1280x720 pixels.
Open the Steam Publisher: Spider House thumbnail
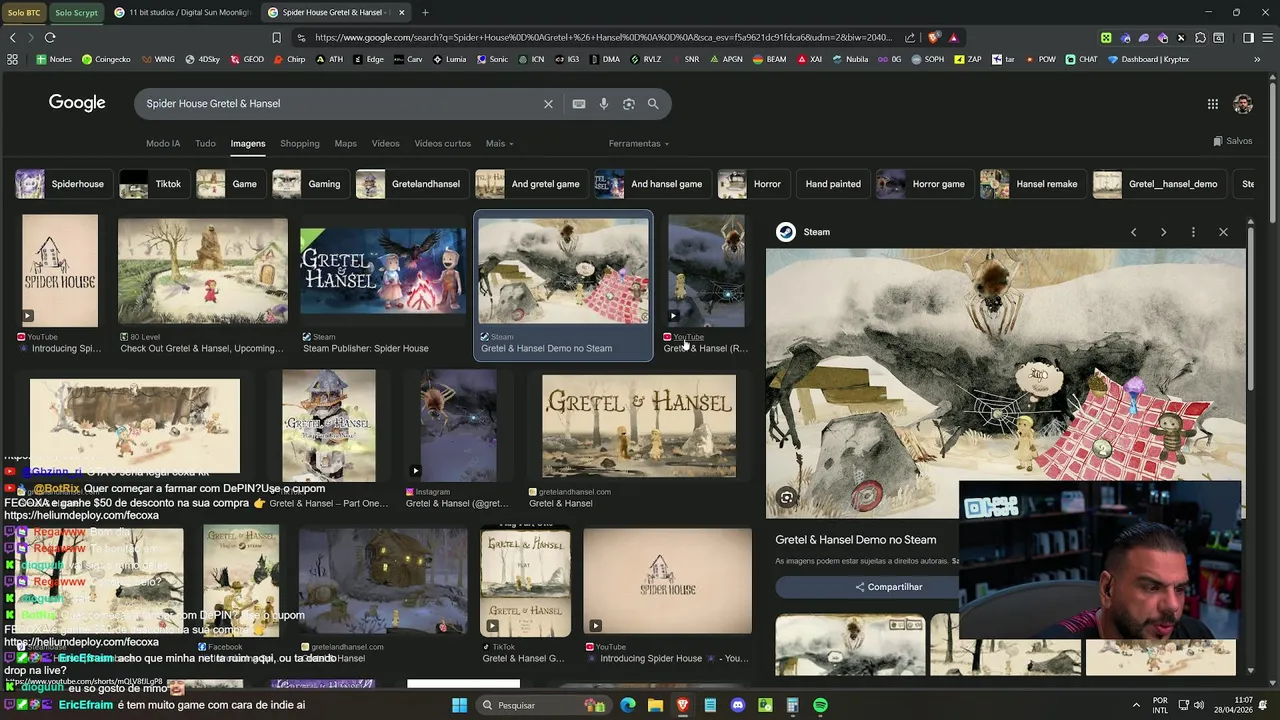pos(383,272)
